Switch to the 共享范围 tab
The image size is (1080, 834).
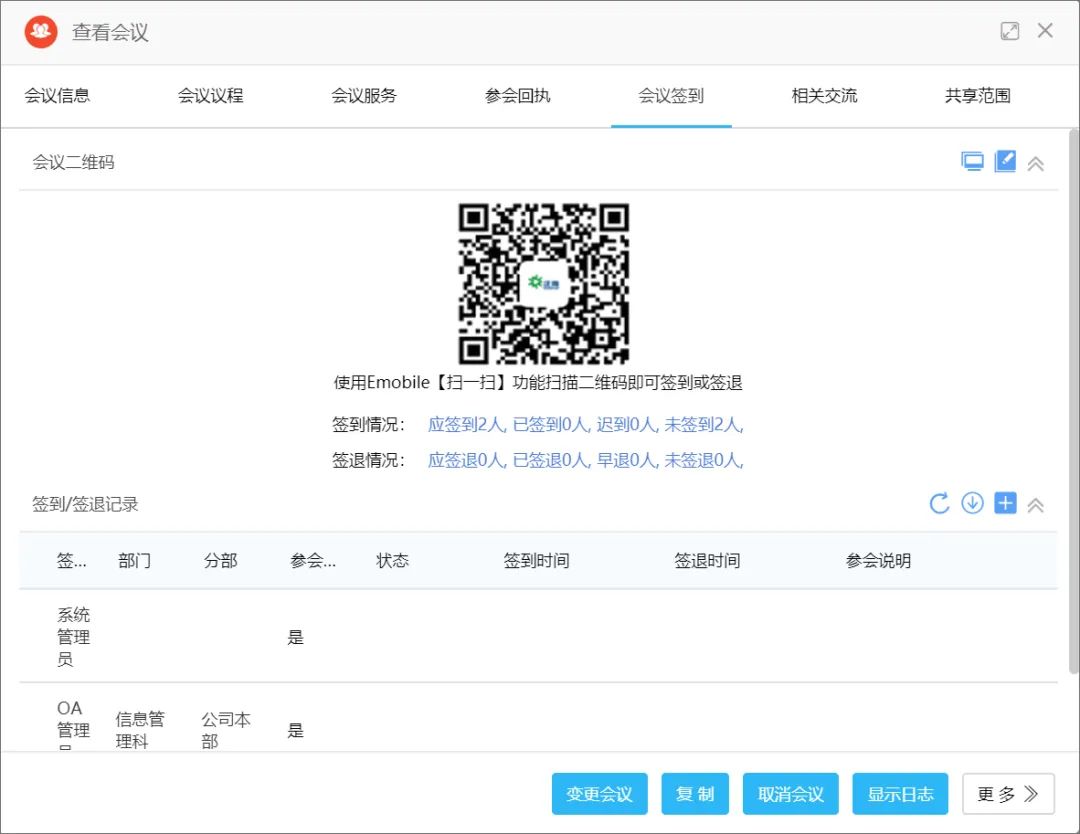[x=978, y=96]
